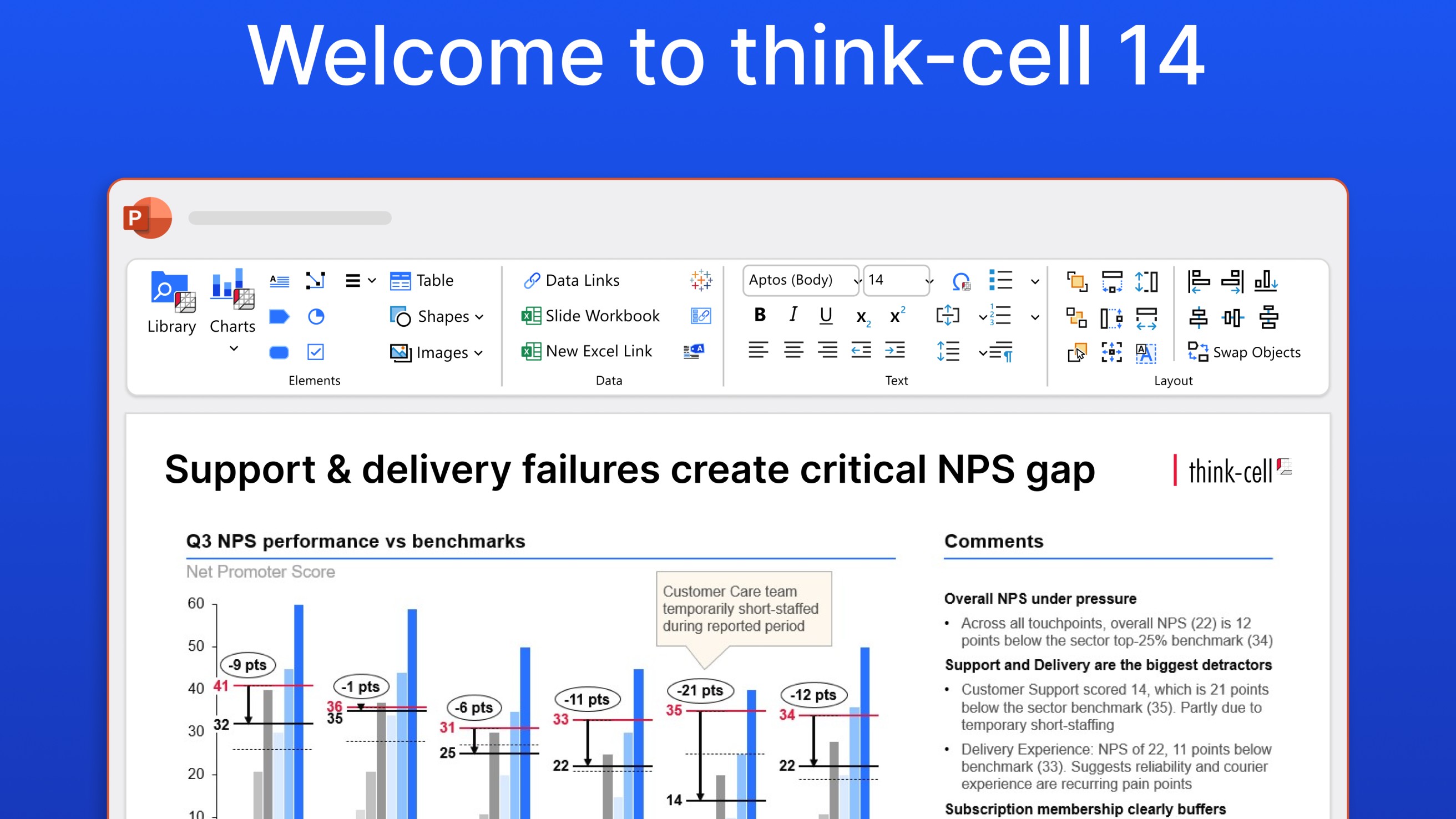This screenshot has height=819, width=1456.
Task: Click the orange square between two small squares icon
Action: tap(1076, 317)
